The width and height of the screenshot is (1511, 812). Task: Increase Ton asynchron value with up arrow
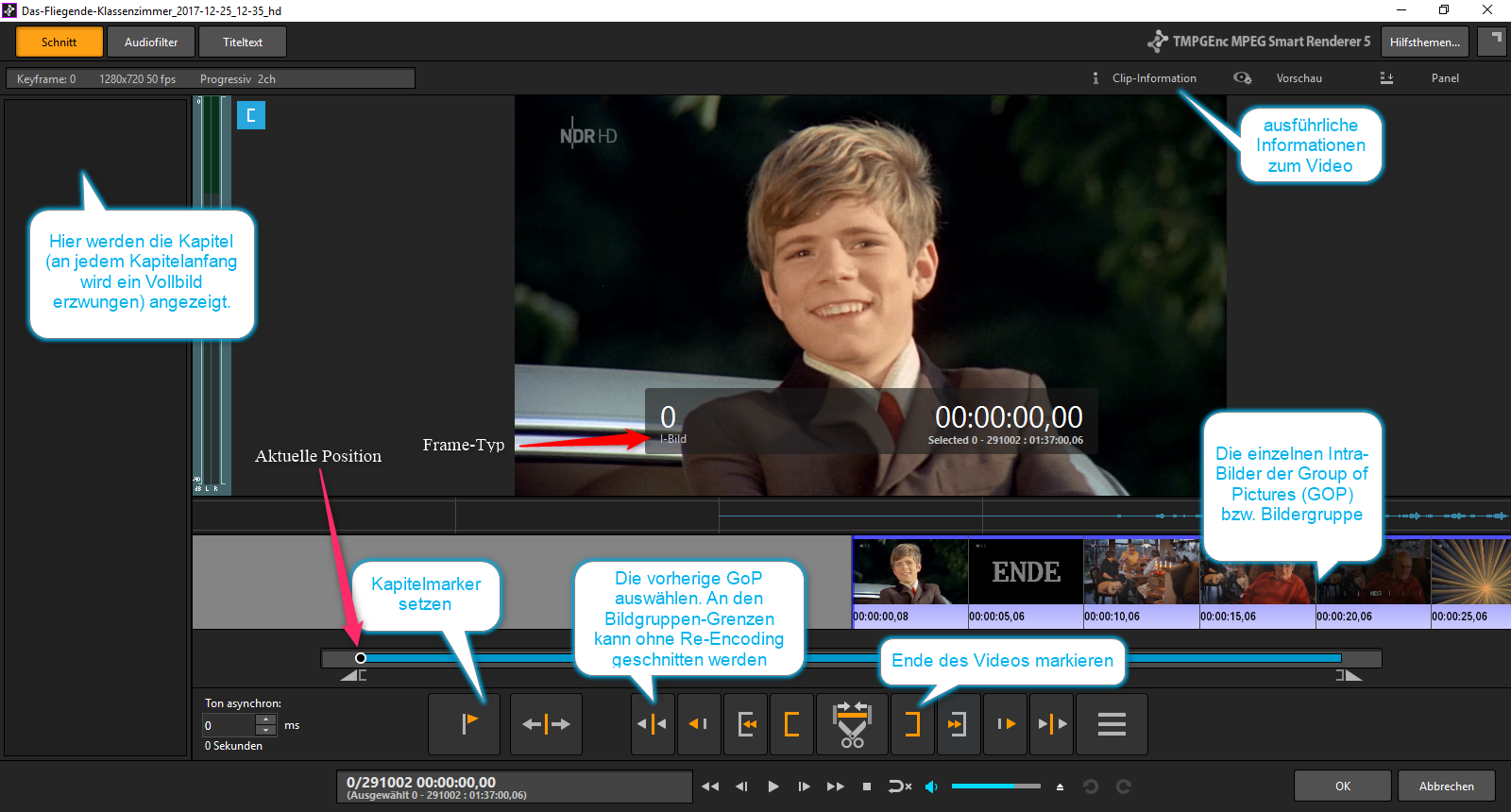coord(266,719)
